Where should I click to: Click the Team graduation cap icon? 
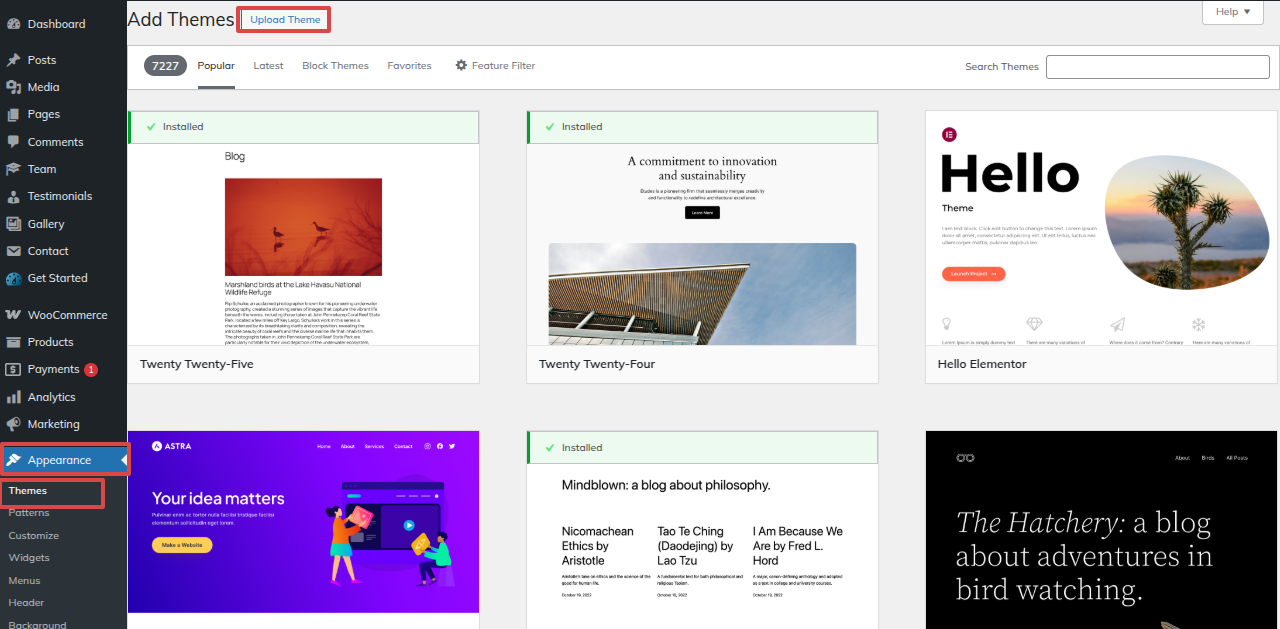pyautogui.click(x=13, y=169)
